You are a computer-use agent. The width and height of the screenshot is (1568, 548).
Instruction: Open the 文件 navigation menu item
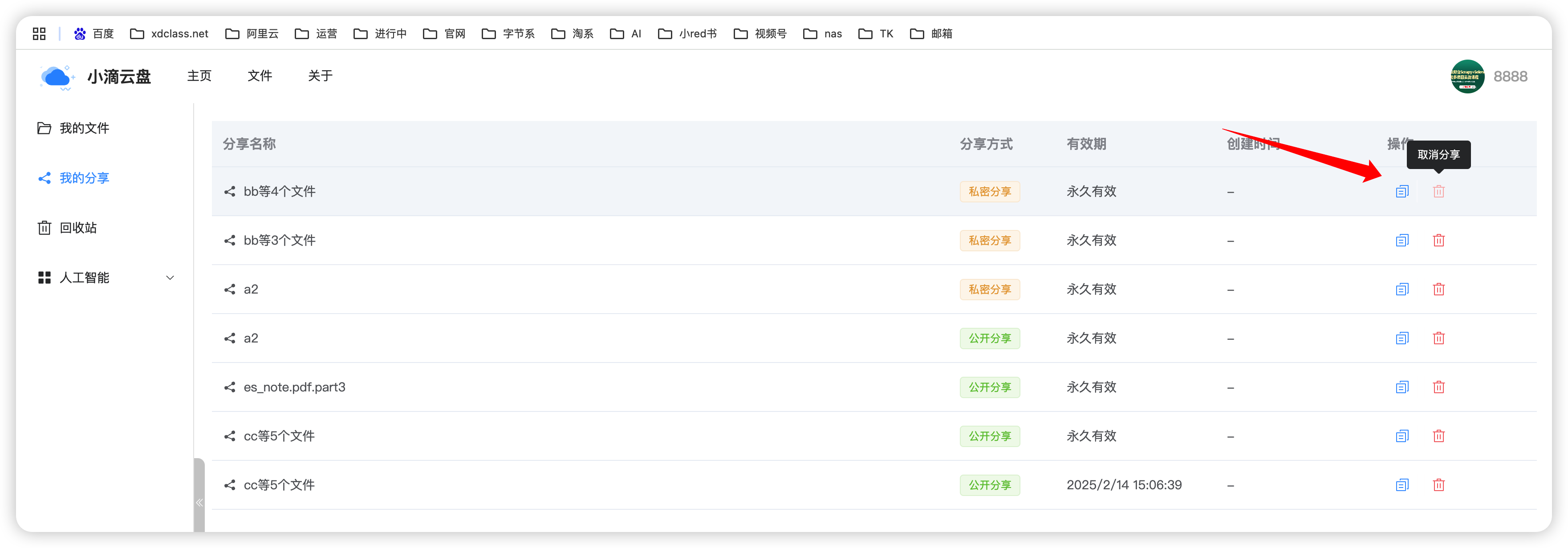tap(259, 76)
